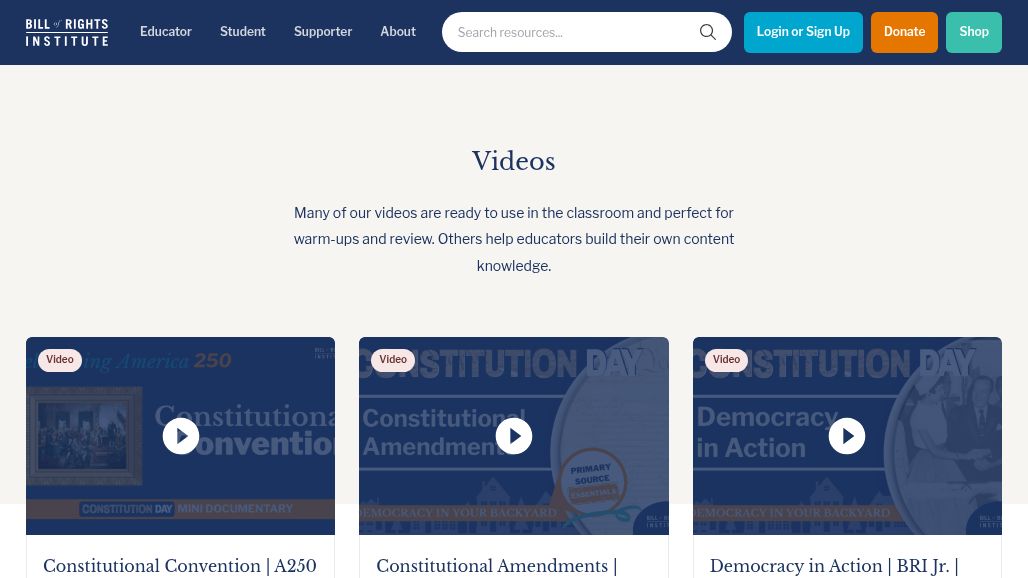Expand the Shop navigation dropdown
This screenshot has height=578, width=1028.
(974, 31)
